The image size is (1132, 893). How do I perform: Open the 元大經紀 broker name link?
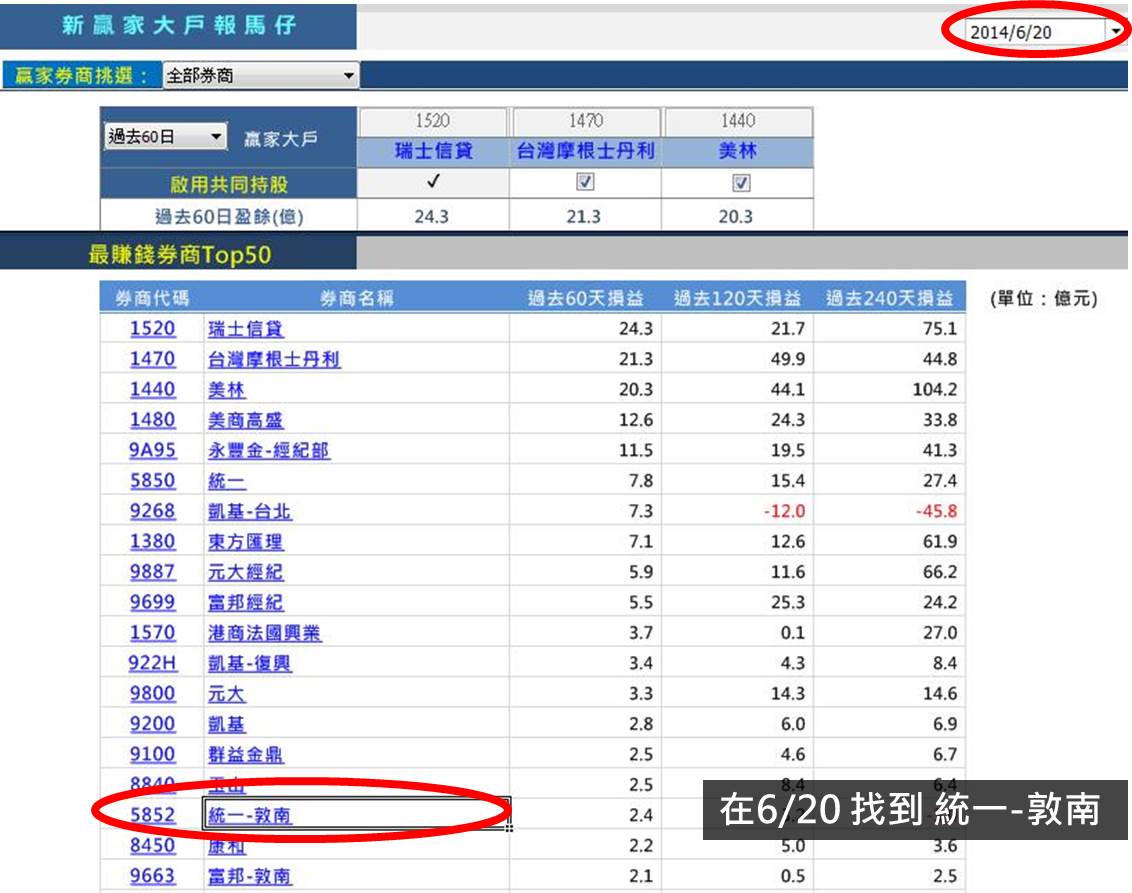click(x=245, y=572)
